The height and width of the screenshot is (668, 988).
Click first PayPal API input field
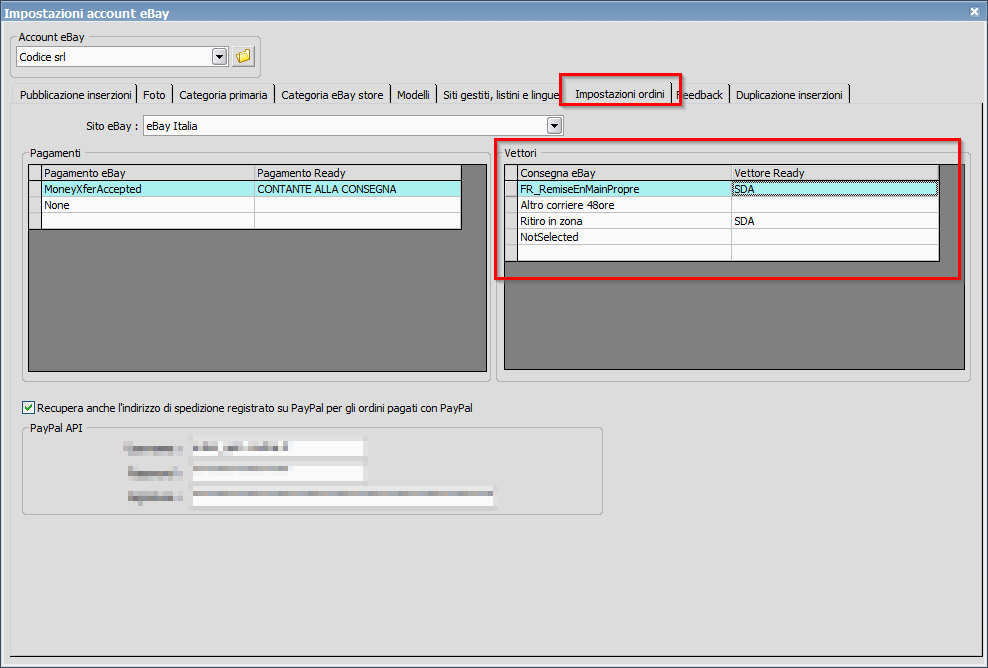click(277, 447)
